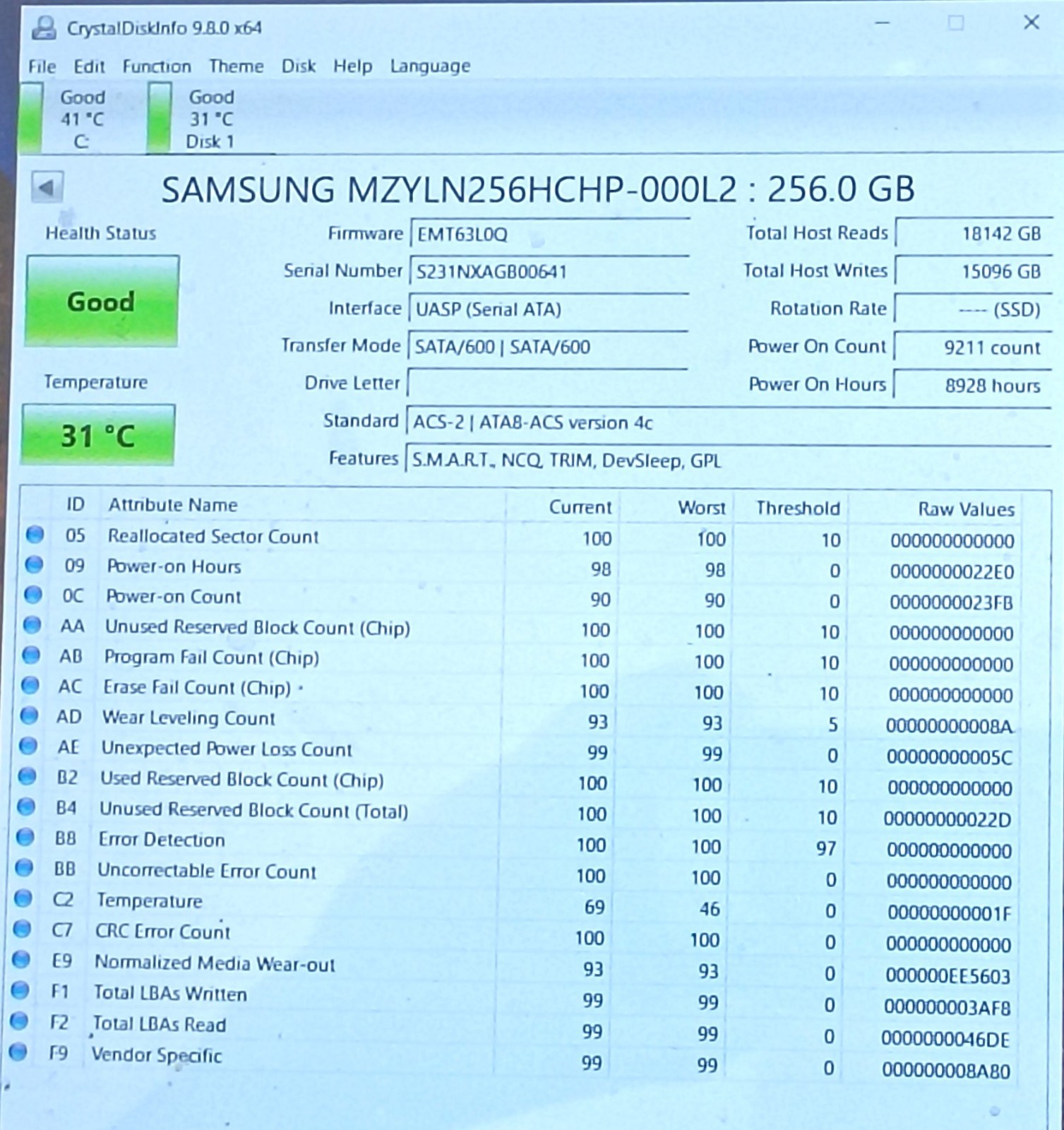
Task: Click the Attribute Name column header
Action: [173, 505]
